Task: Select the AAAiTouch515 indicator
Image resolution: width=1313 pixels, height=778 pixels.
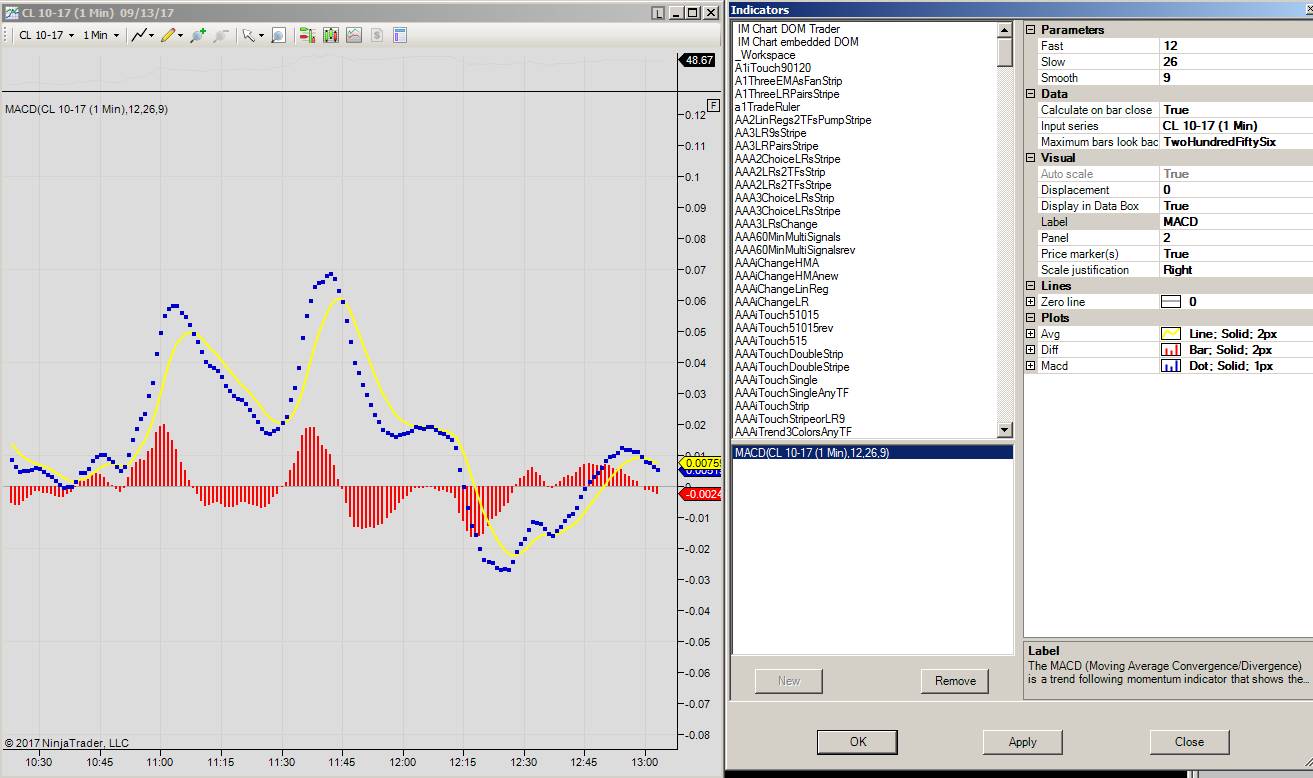Action: tap(771, 341)
